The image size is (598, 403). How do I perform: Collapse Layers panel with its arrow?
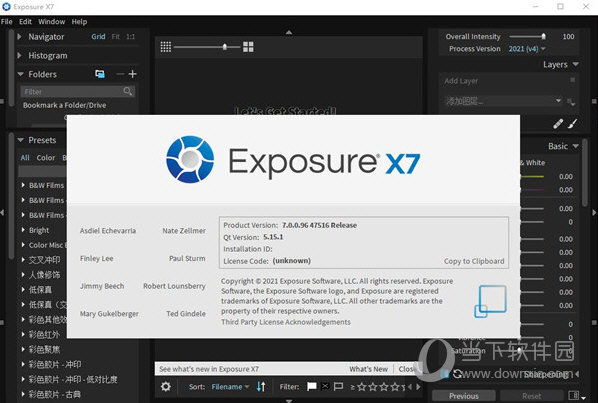click(x=576, y=64)
